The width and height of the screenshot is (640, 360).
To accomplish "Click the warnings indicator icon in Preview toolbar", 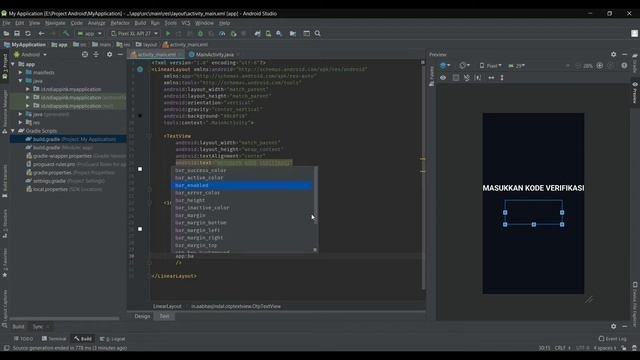I will (624, 66).
